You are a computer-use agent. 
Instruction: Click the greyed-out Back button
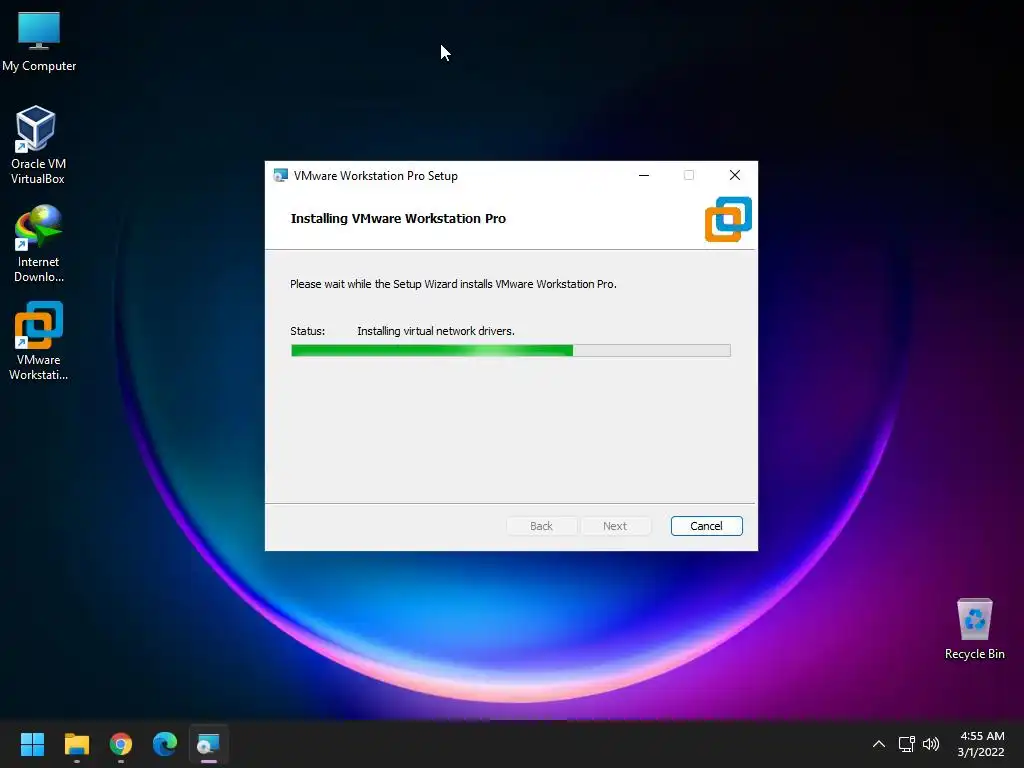click(x=541, y=526)
